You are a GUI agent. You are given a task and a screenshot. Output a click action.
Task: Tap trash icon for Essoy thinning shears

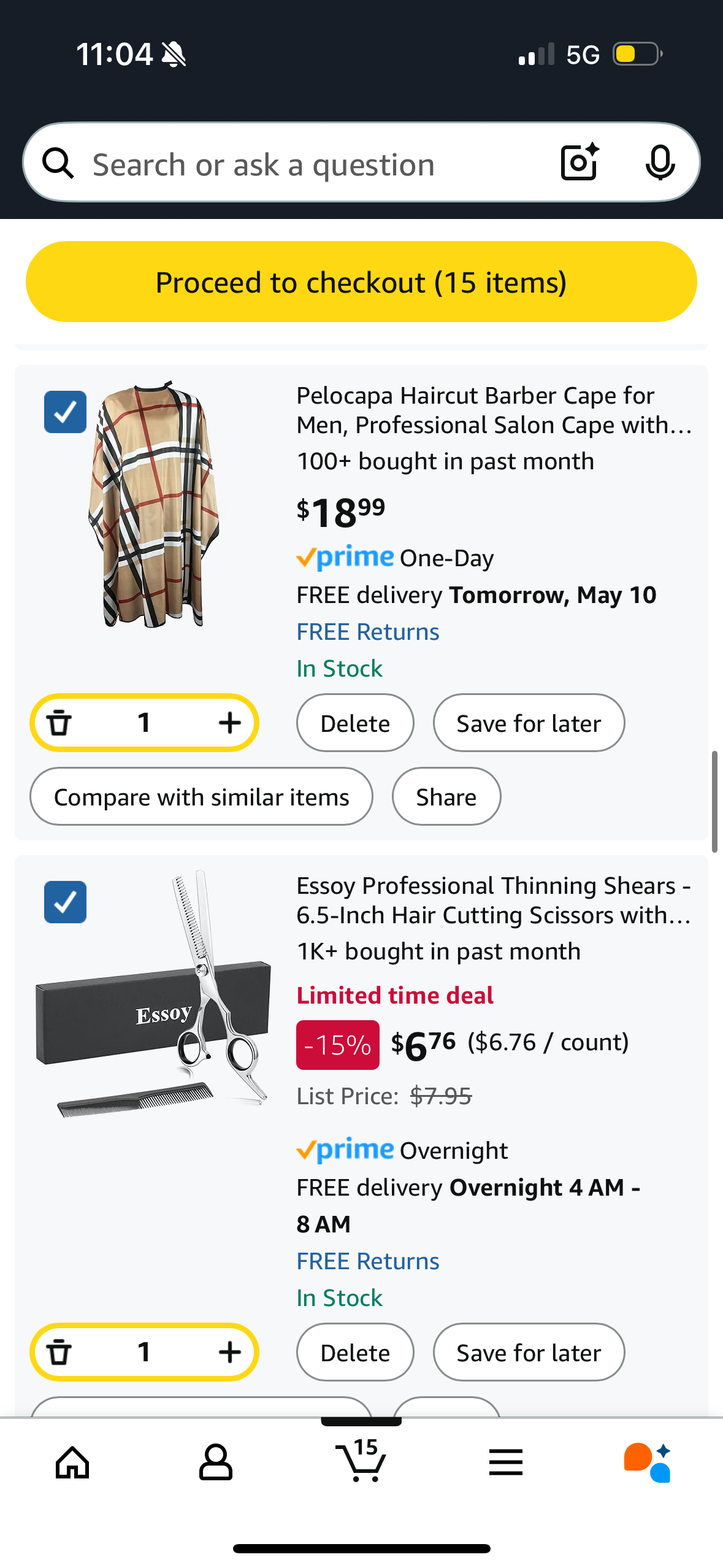pos(59,1352)
